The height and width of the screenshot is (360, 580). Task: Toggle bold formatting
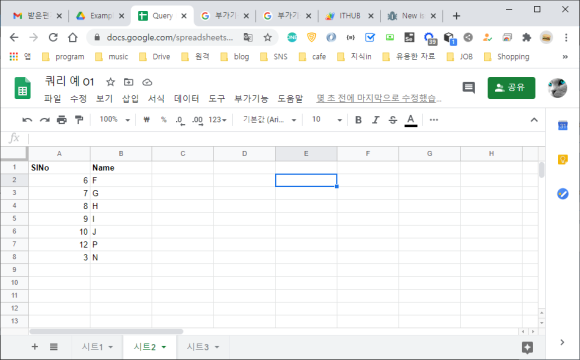[358, 120]
